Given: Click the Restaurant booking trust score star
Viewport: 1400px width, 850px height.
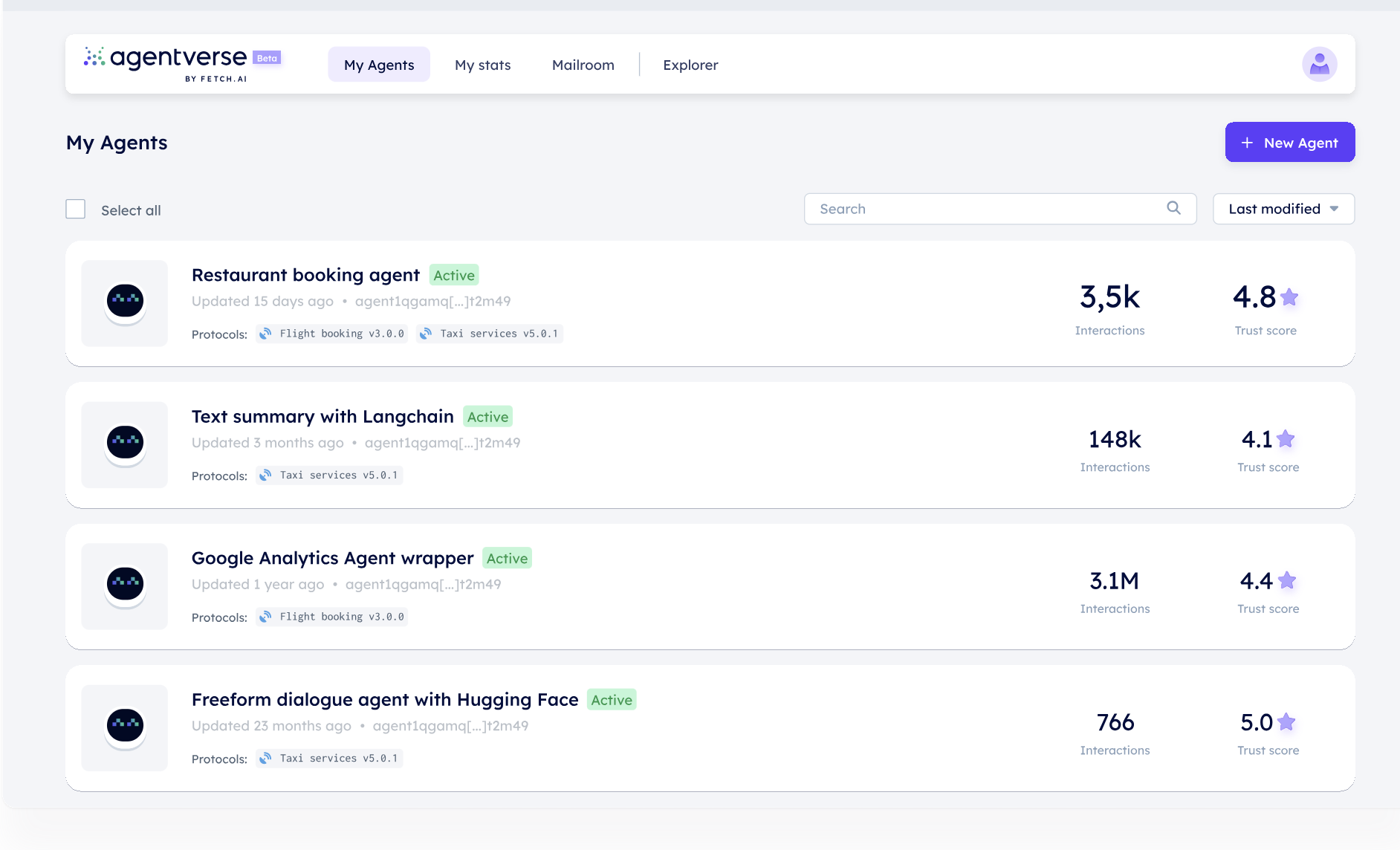Looking at the screenshot, I should tap(1289, 297).
